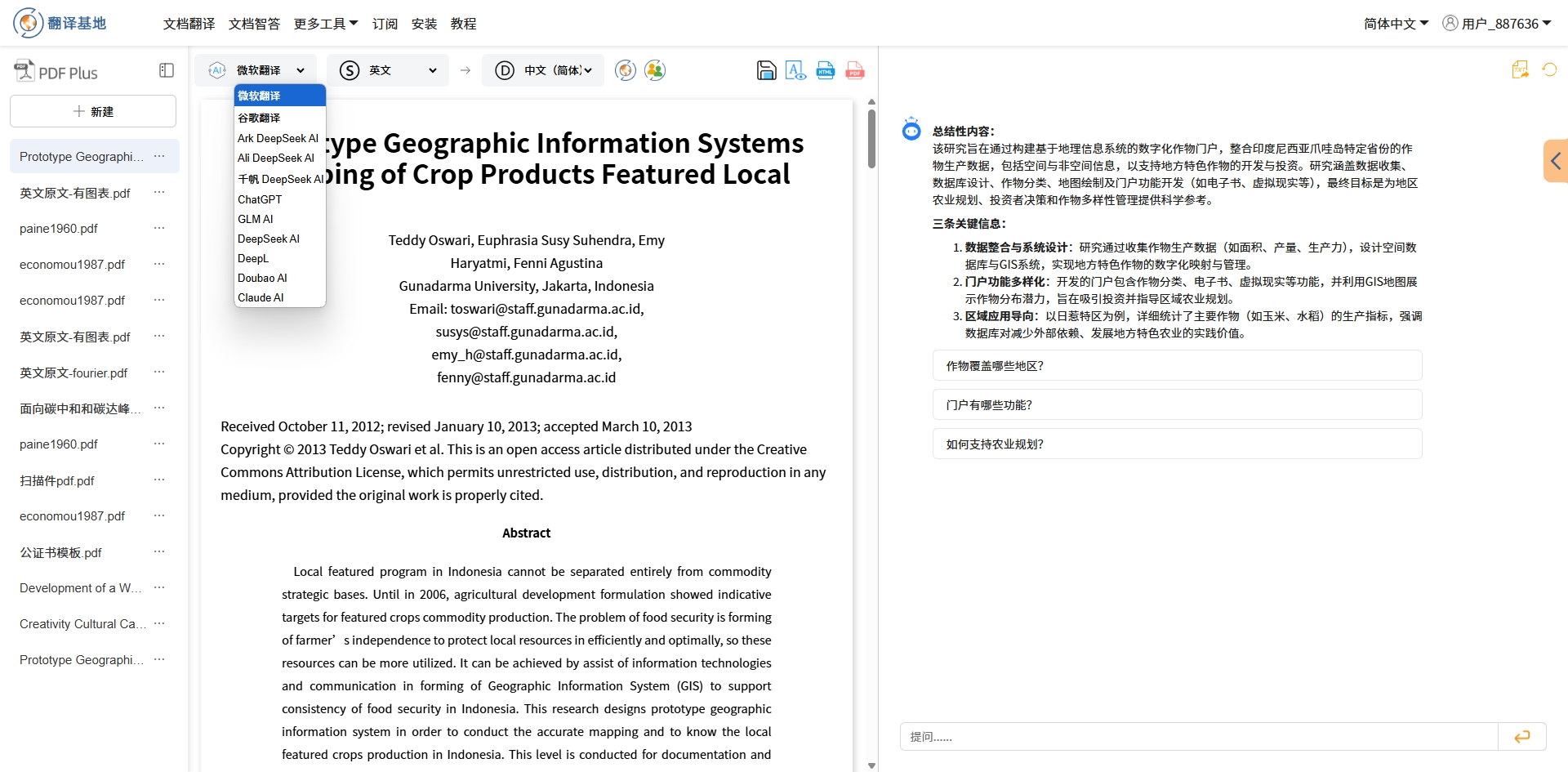Open 安装 in top navigation
This screenshot has width=1568, height=772.
click(424, 24)
